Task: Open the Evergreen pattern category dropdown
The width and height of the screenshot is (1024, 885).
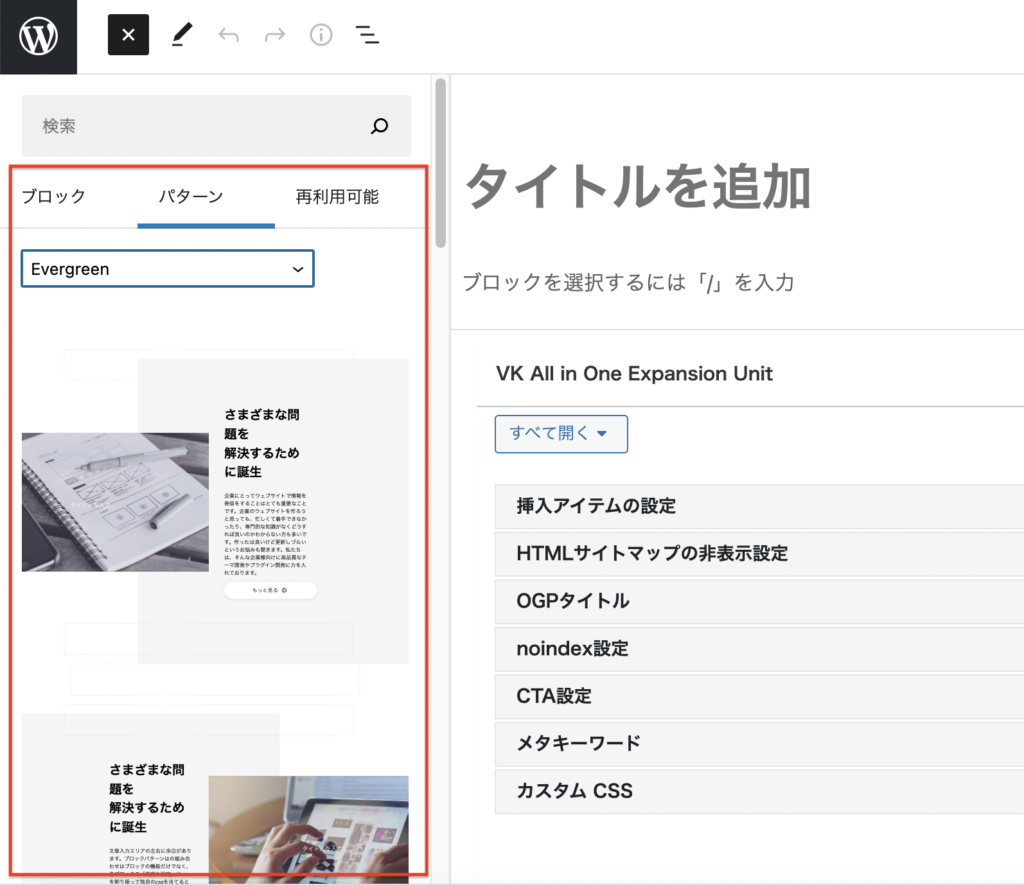Action: 168,269
